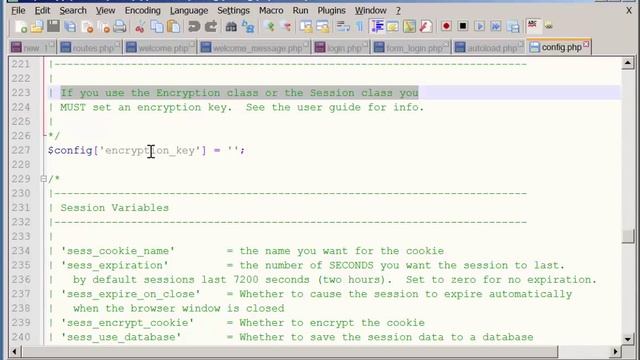The height and width of the screenshot is (360, 640).
Task: Open the File menu
Action: point(18,10)
